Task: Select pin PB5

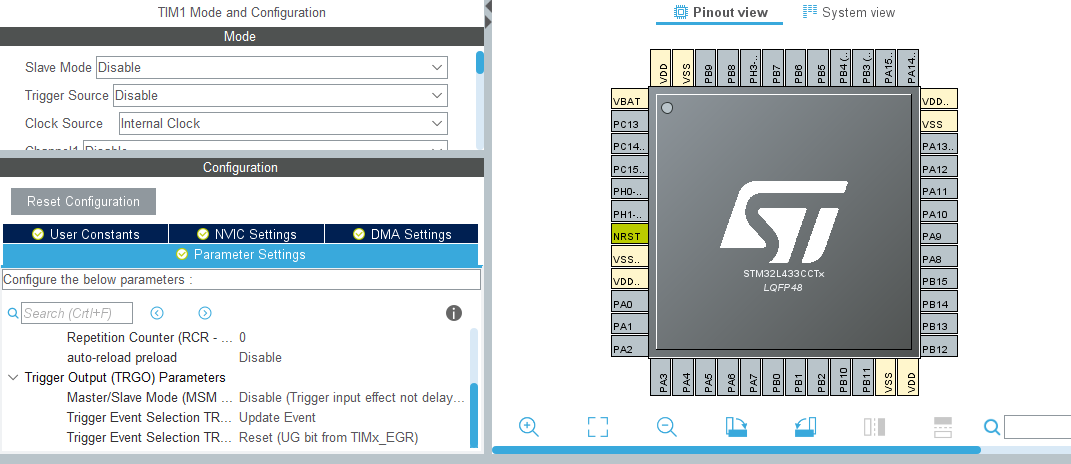Action: point(820,68)
